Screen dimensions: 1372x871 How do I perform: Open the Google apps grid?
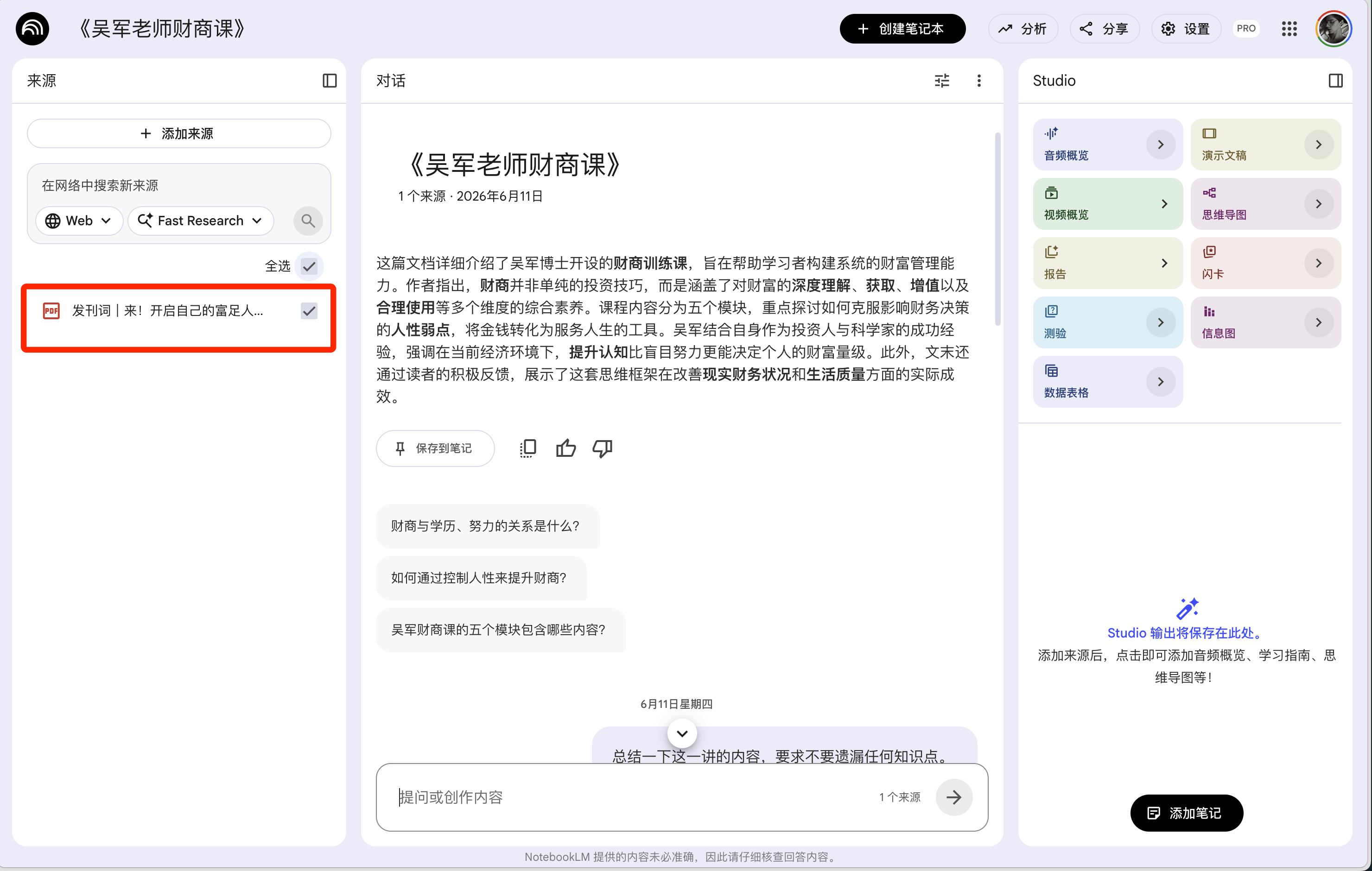(x=1289, y=28)
